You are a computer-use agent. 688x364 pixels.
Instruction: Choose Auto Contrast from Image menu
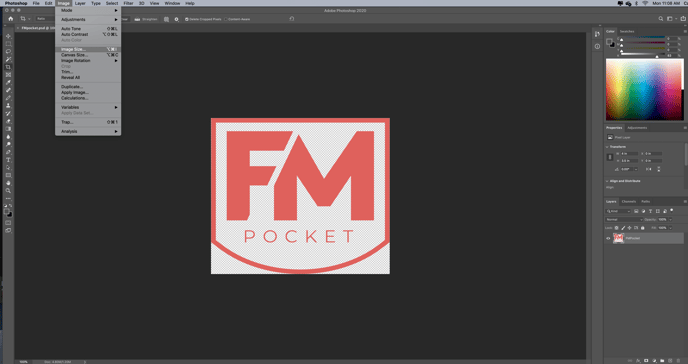88,34
